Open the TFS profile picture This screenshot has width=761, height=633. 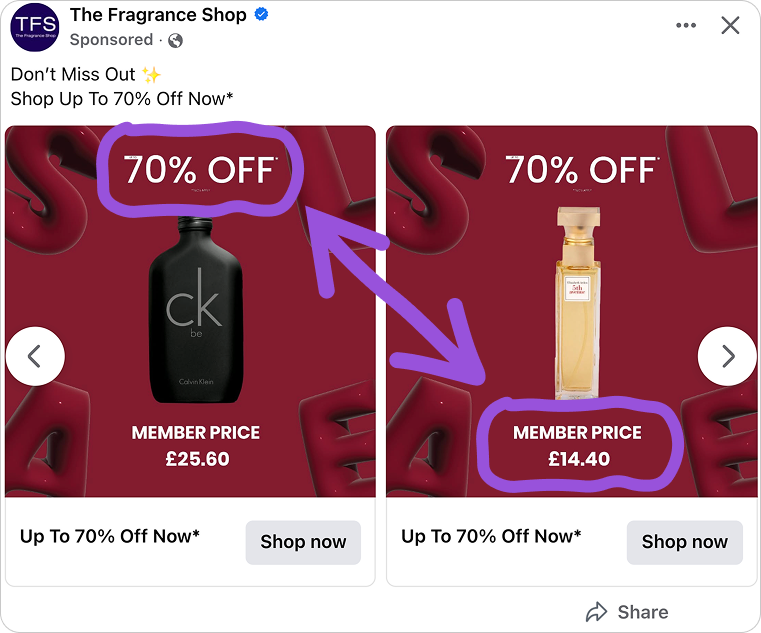(35, 27)
